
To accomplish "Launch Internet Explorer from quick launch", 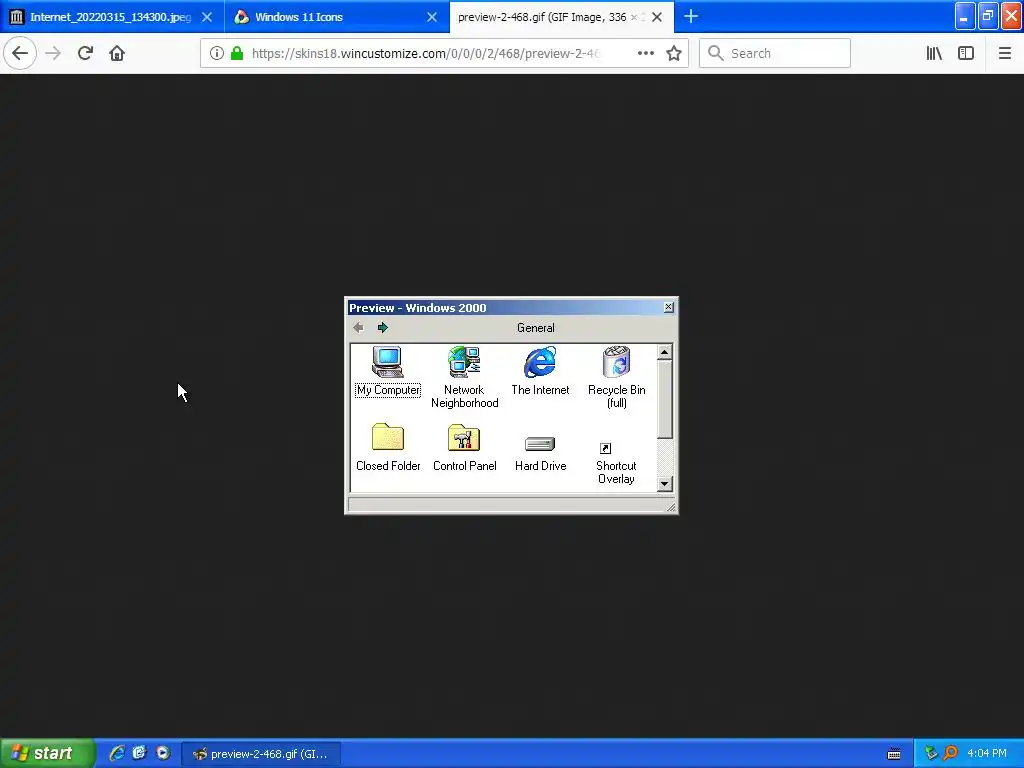I will click(117, 753).
